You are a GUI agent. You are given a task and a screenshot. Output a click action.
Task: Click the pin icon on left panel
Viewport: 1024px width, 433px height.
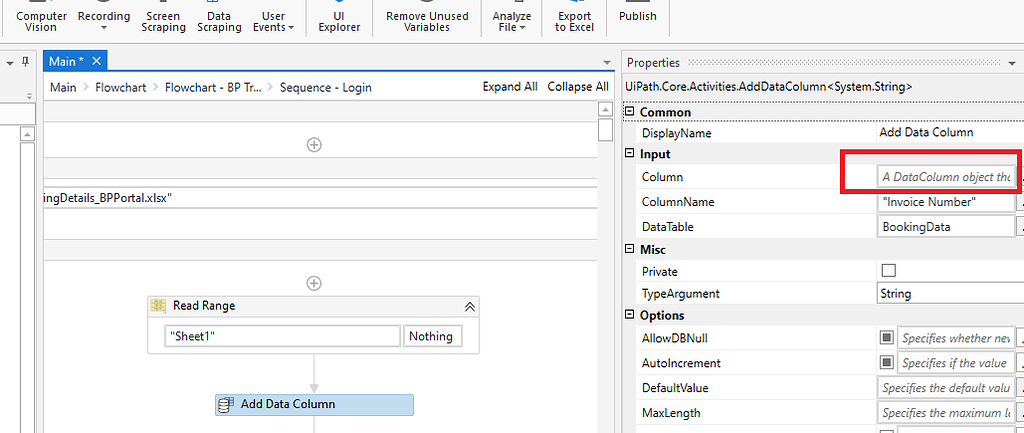click(x=11, y=62)
